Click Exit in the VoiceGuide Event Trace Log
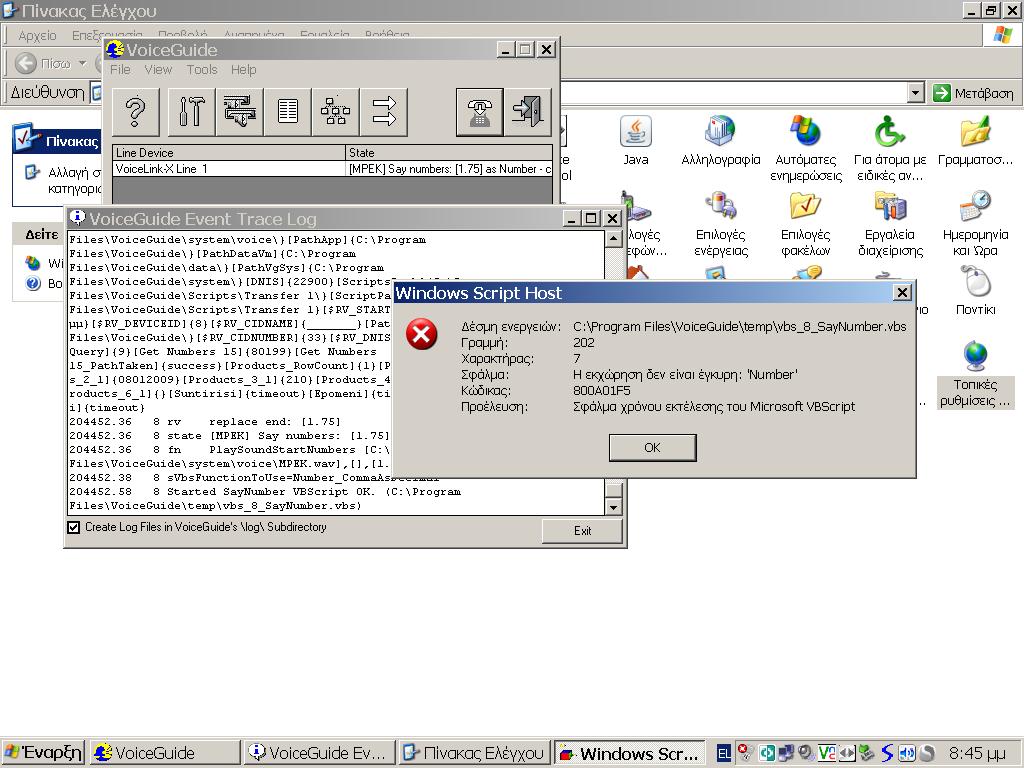Screen dimensions: 1024x768 (583, 531)
